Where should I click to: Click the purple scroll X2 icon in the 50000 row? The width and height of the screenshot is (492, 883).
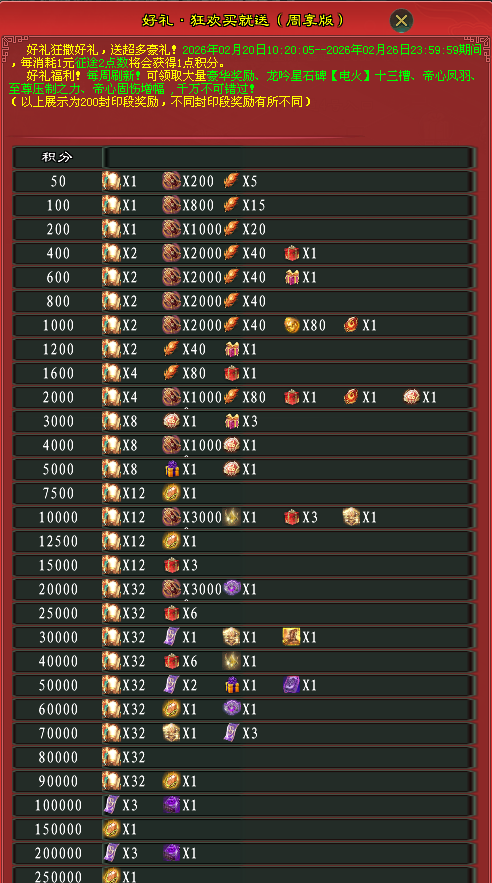click(171, 685)
